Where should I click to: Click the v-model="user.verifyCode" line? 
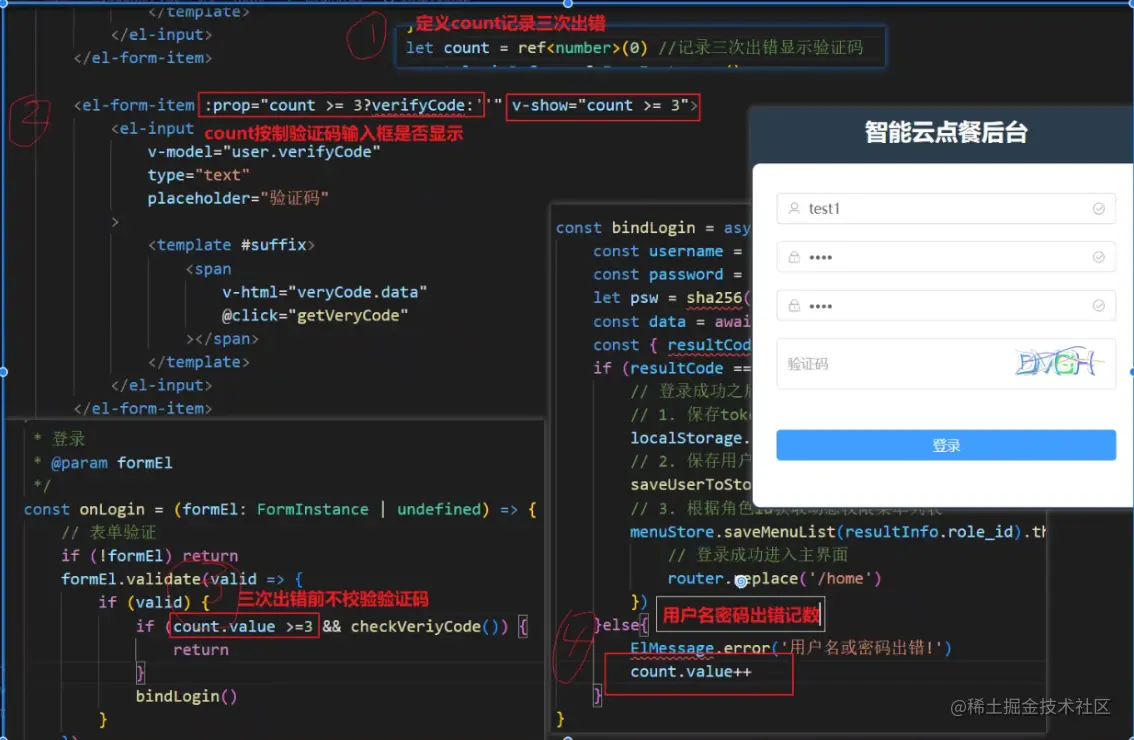(263, 152)
